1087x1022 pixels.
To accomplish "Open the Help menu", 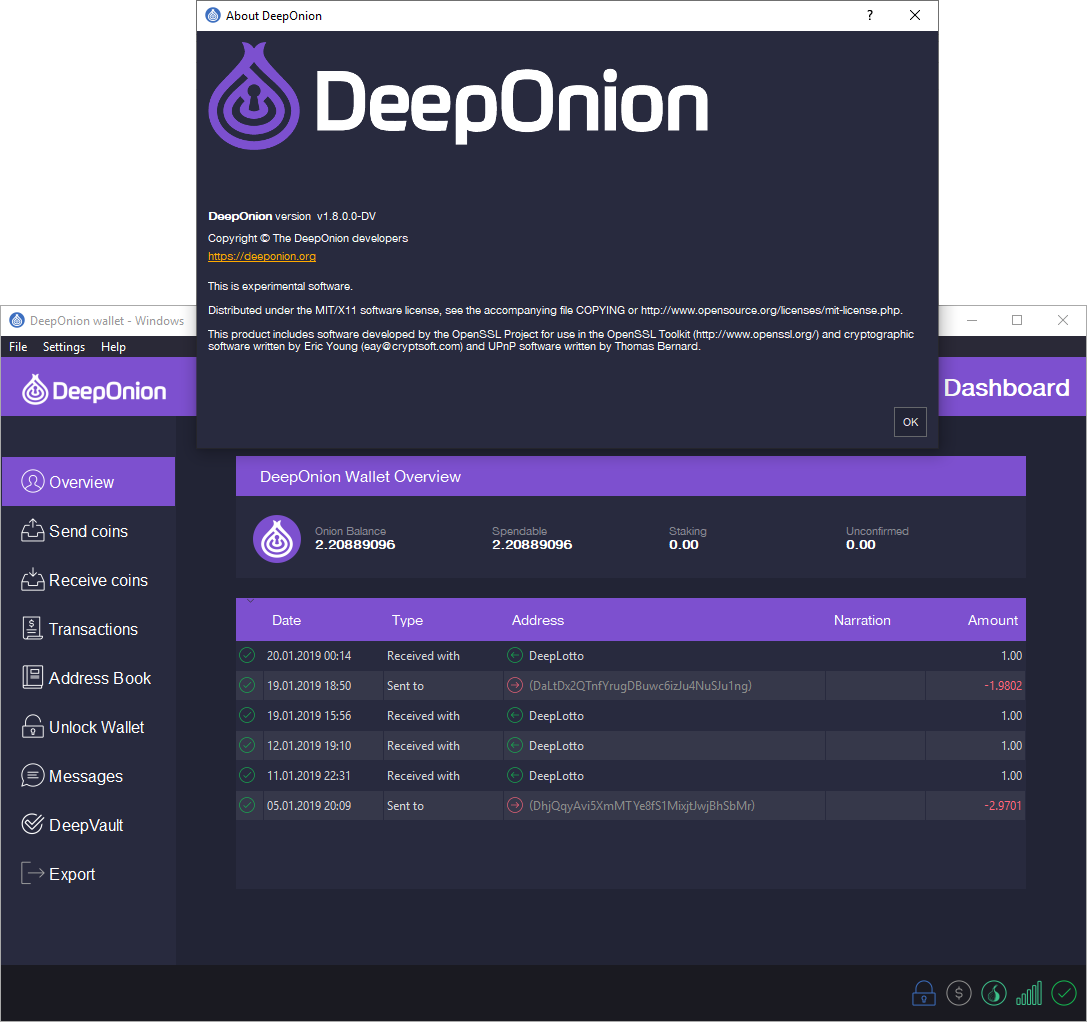I will [113, 347].
